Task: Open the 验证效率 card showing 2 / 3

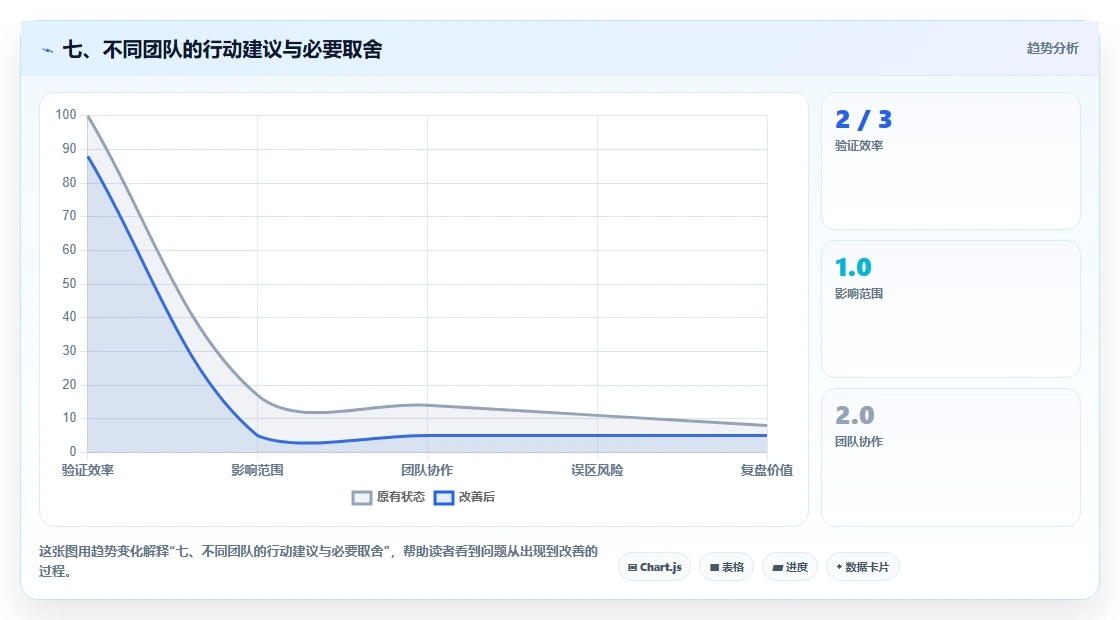Action: pyautogui.click(x=951, y=161)
